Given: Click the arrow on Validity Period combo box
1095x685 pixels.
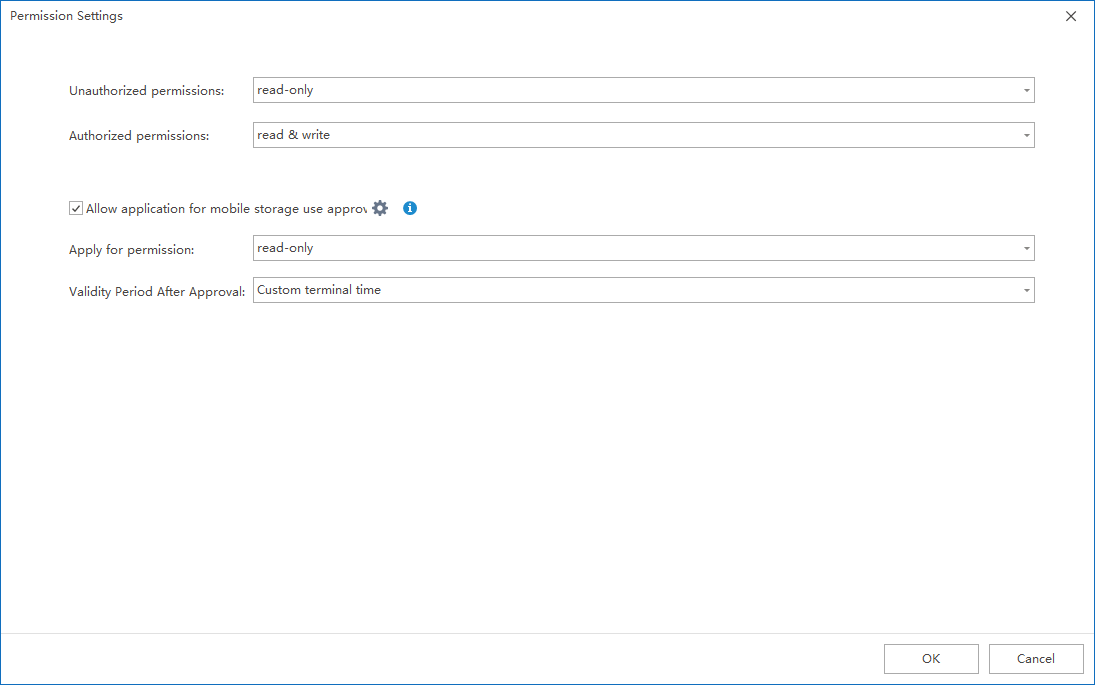Looking at the screenshot, I should [x=1026, y=291].
